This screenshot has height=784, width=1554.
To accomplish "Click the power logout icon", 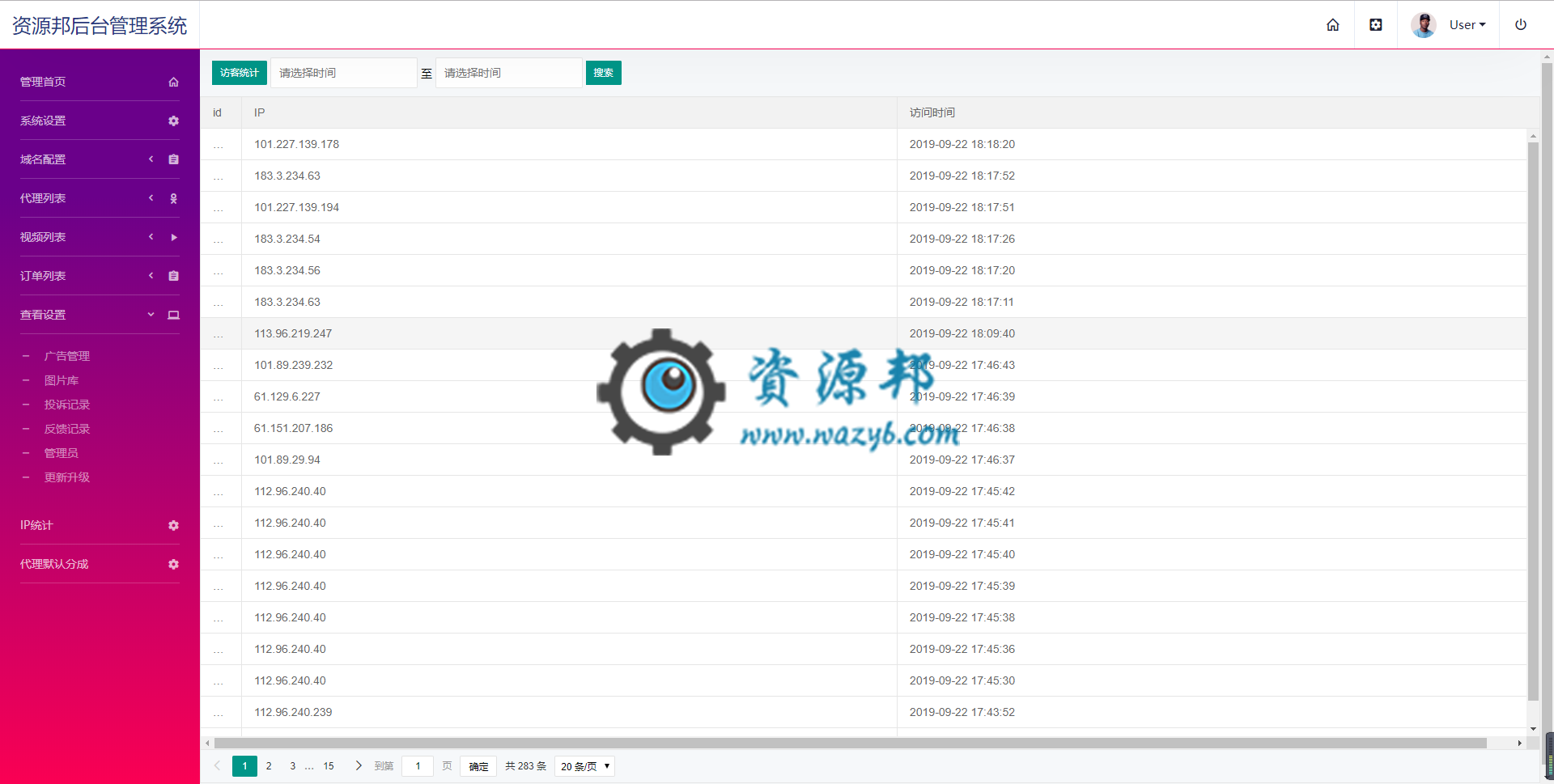I will point(1521,25).
